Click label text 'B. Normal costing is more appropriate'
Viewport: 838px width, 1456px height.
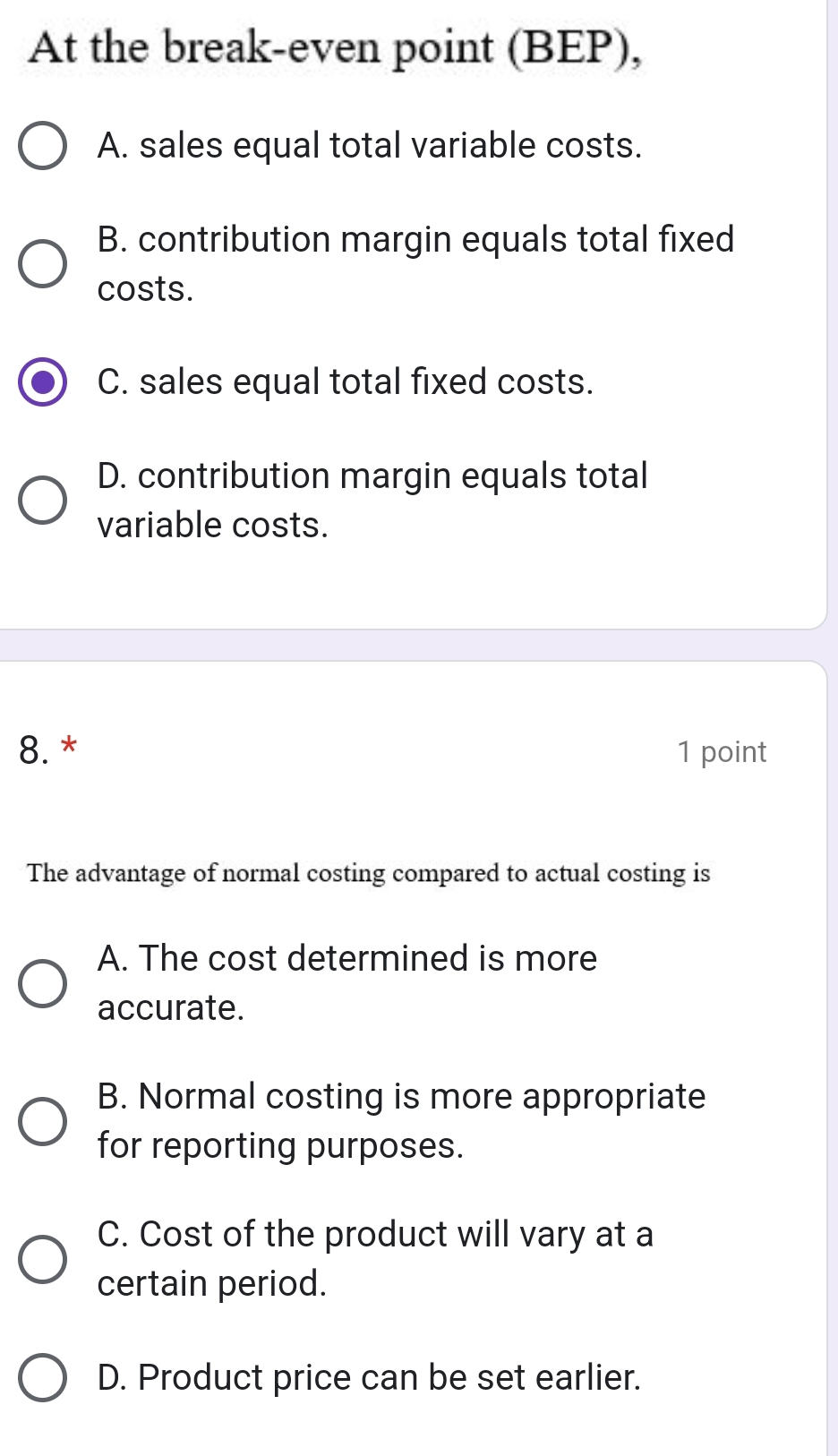coord(401,1097)
